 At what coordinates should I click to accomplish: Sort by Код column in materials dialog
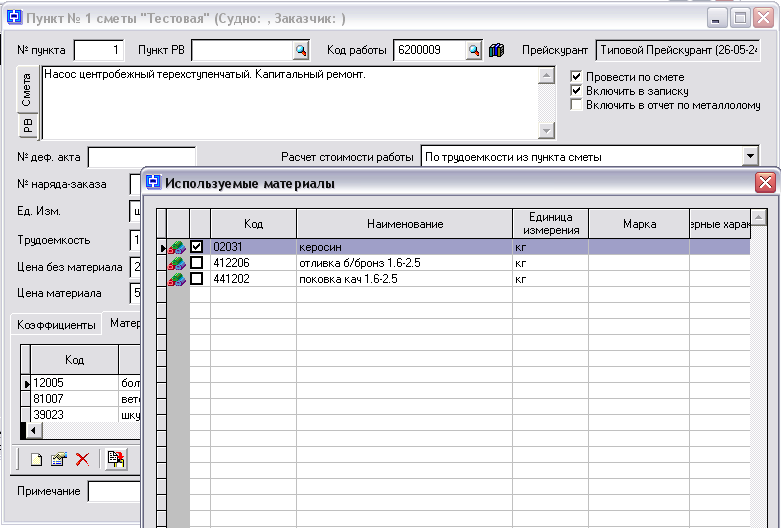254,224
